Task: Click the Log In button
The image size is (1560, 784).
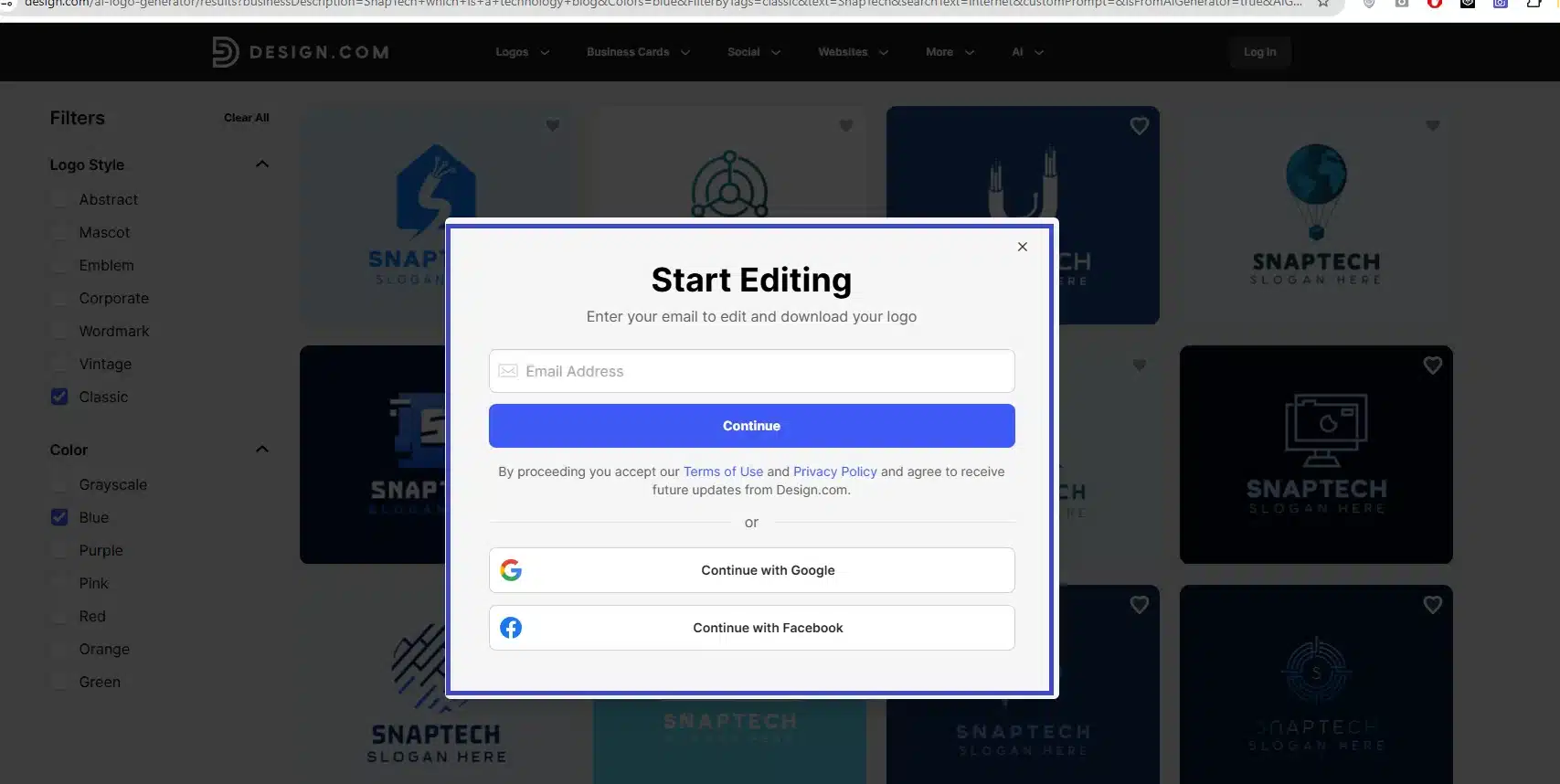Action: tap(1260, 52)
